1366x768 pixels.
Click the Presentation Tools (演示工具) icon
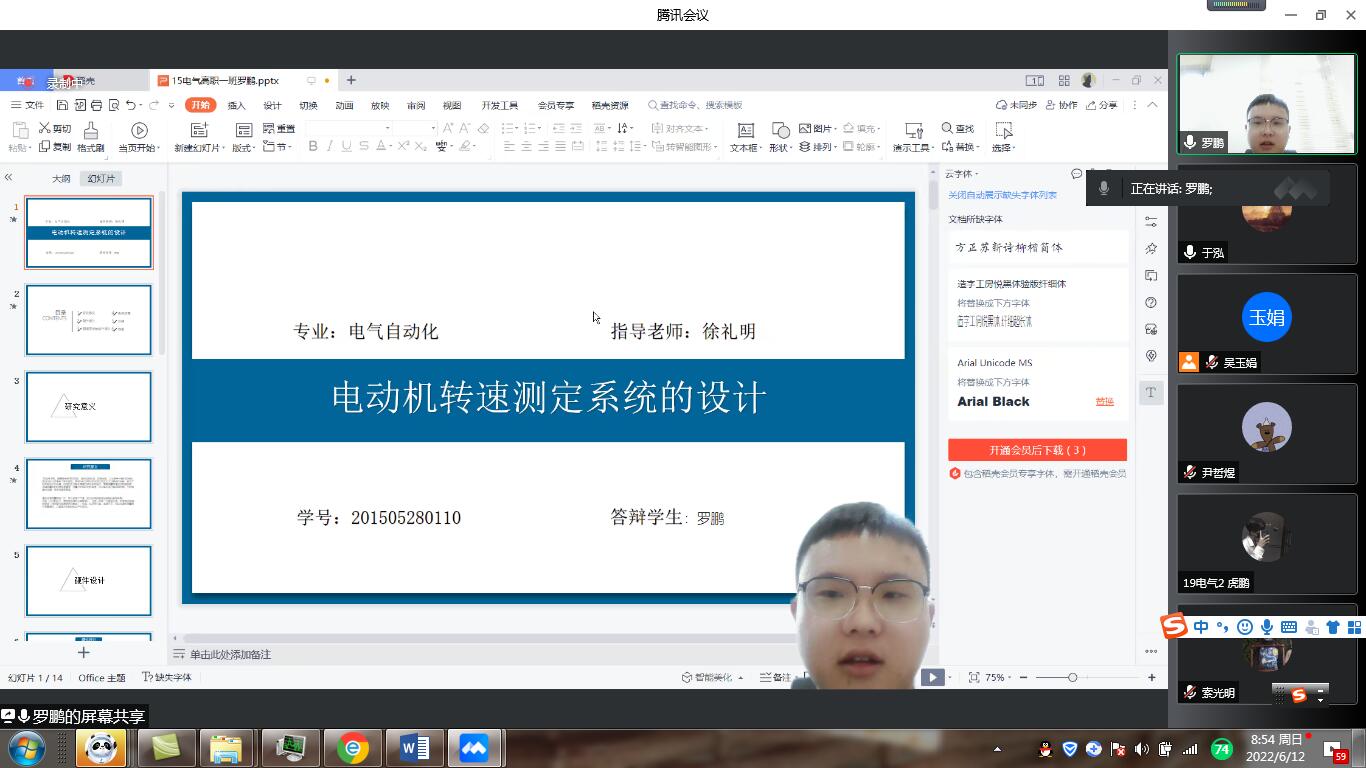(x=912, y=131)
